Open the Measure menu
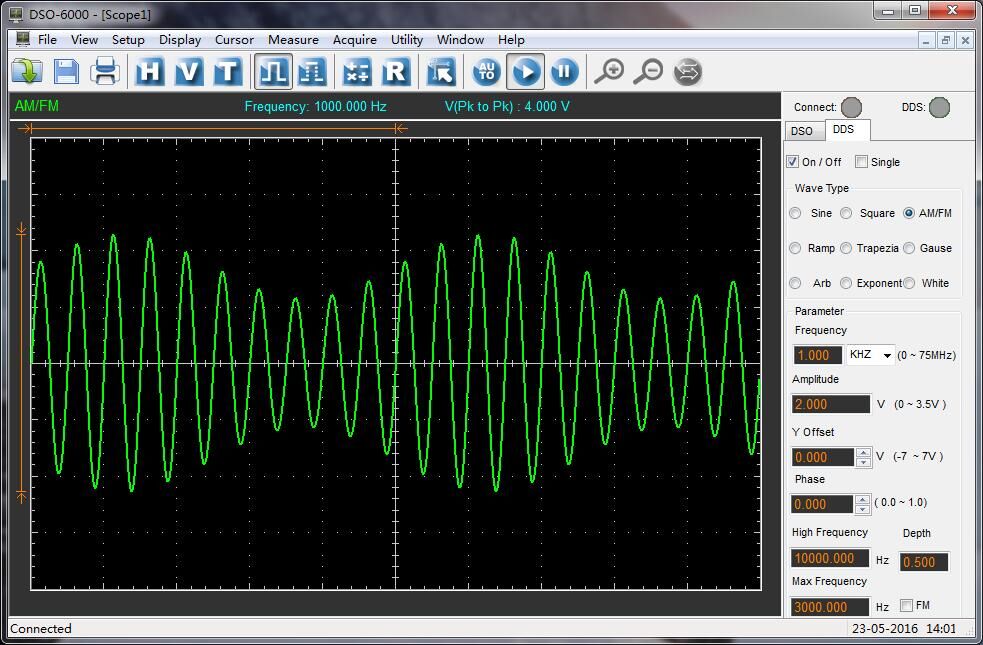The width and height of the screenshot is (983, 645). (x=293, y=40)
